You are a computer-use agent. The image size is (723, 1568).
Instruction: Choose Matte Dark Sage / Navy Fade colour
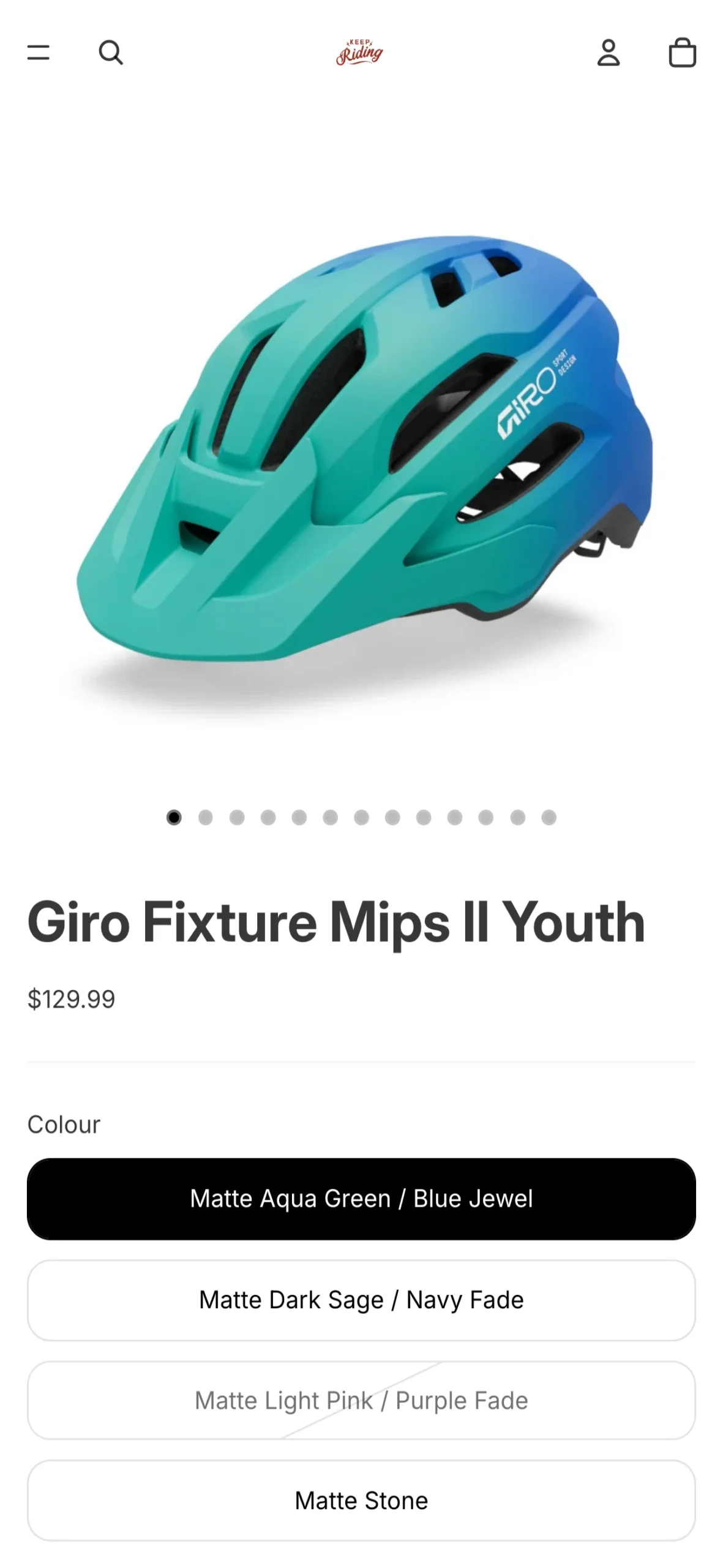(361, 1300)
